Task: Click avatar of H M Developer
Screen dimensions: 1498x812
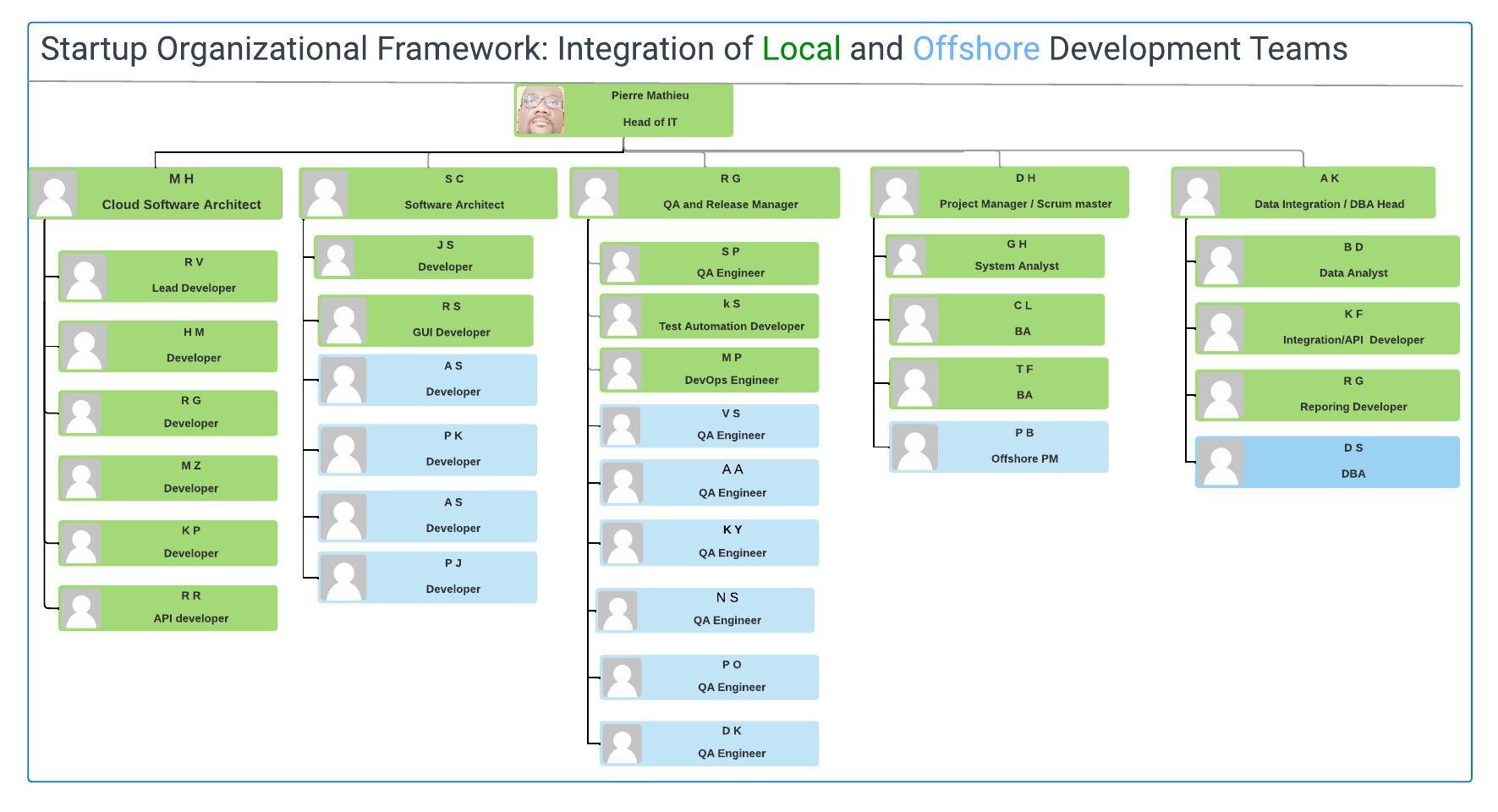Action: 84,346
